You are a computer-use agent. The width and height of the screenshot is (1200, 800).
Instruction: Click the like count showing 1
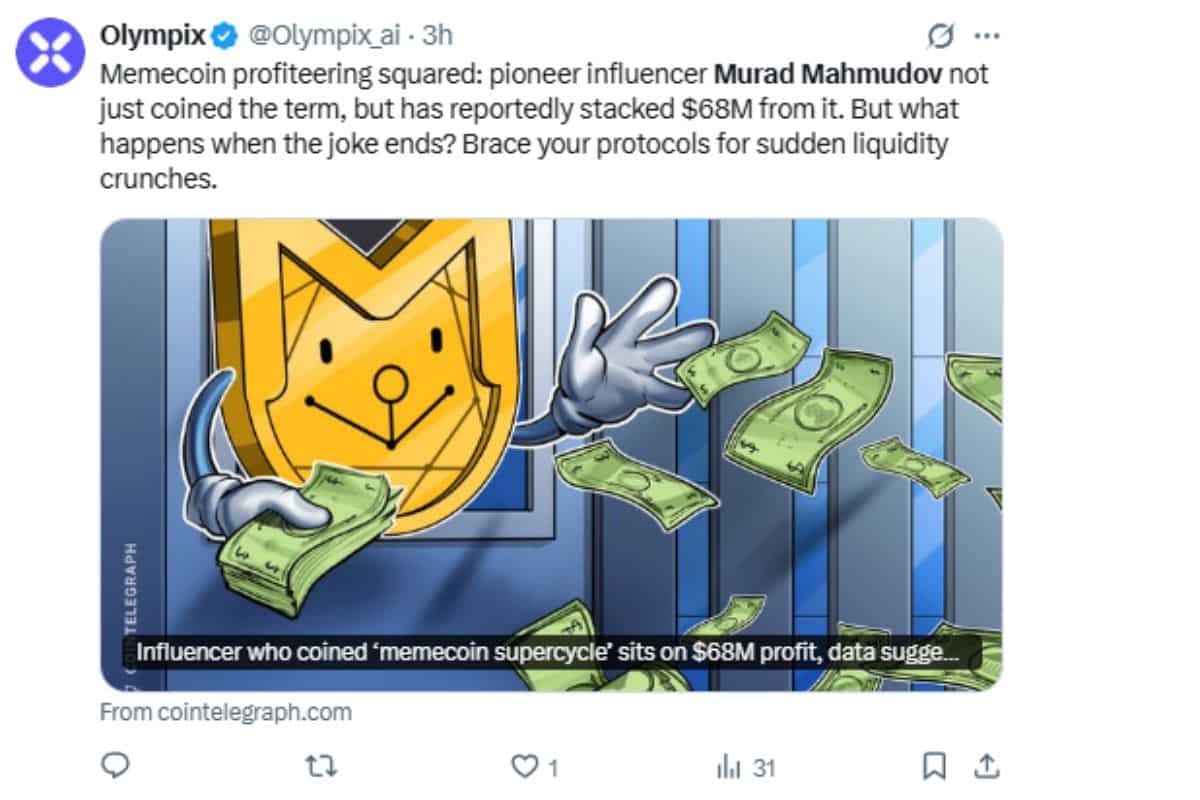click(x=551, y=768)
